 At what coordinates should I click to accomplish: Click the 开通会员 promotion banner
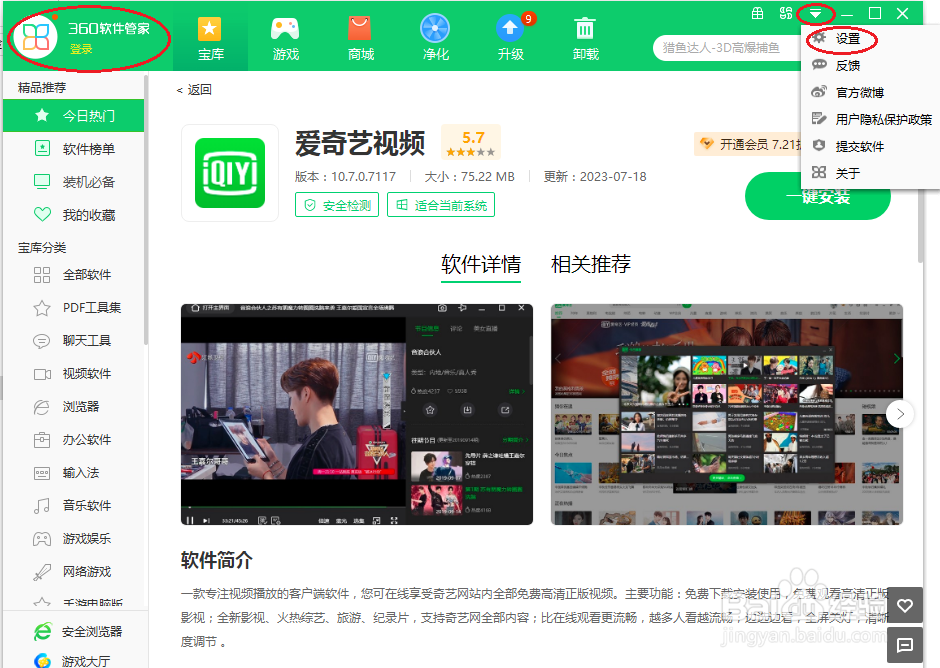click(x=748, y=144)
